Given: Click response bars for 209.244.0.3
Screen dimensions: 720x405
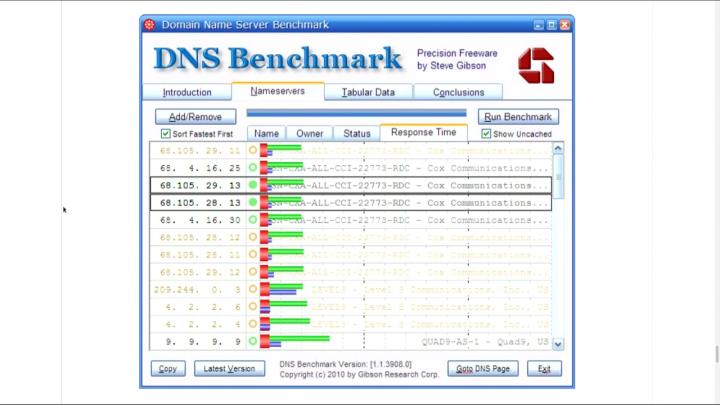Looking at the screenshot, I should click(x=281, y=289).
